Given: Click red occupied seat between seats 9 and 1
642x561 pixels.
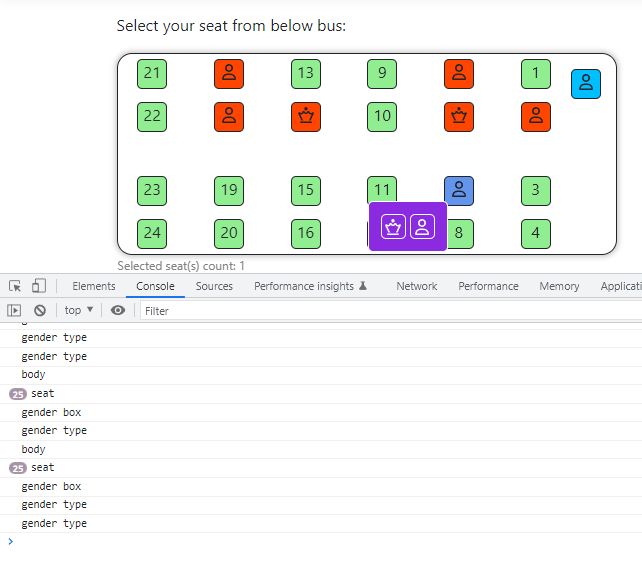Looking at the screenshot, I should 459,74.
